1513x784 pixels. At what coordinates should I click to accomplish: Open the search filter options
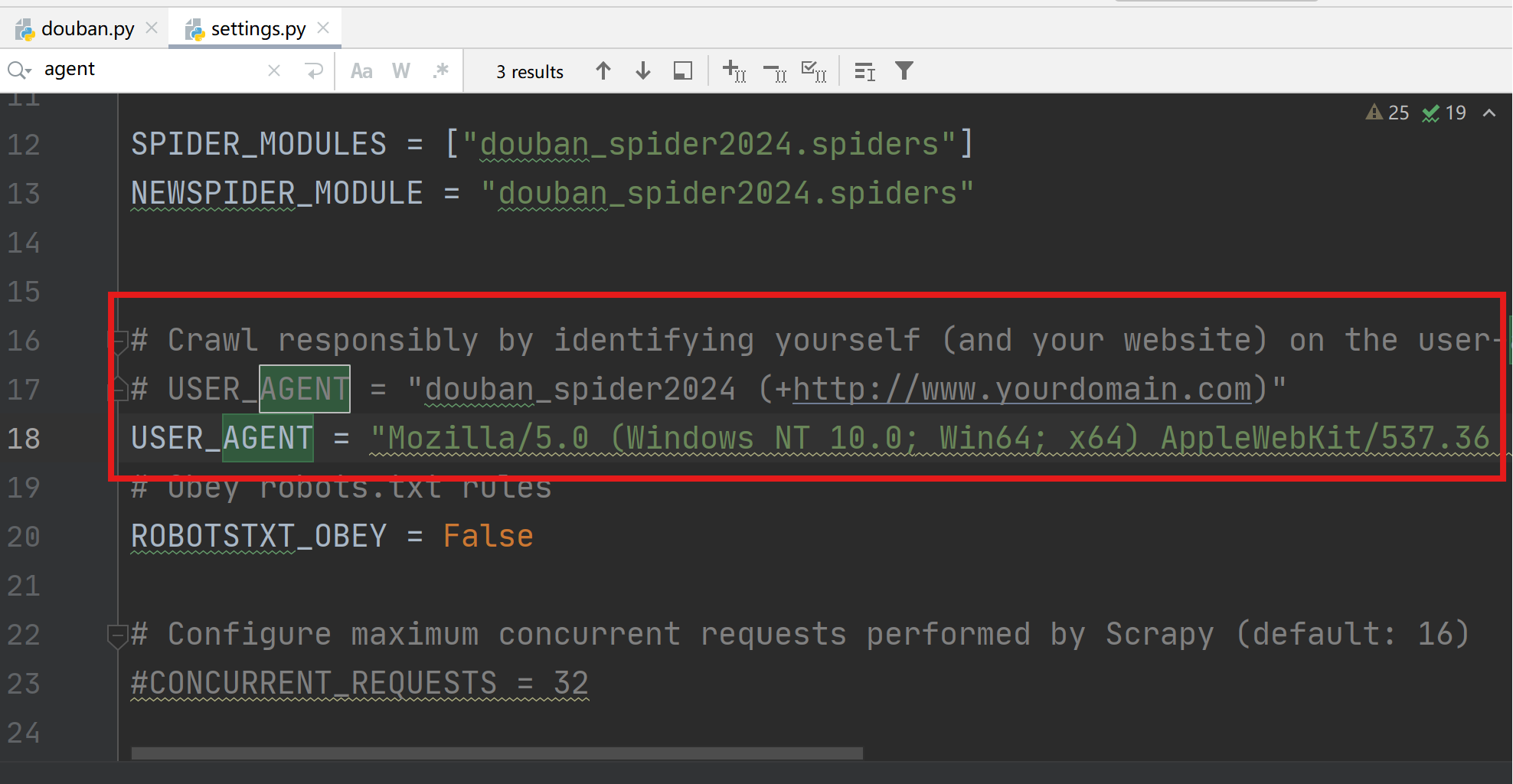(x=904, y=71)
